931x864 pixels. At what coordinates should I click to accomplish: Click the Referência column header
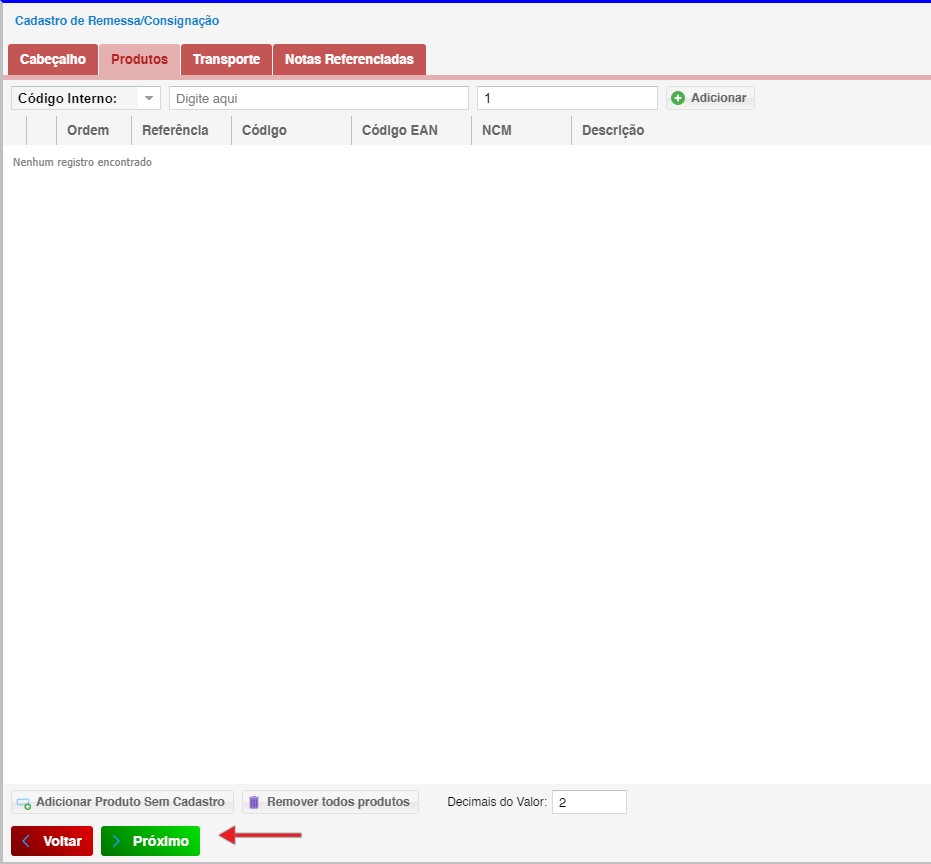click(x=175, y=130)
